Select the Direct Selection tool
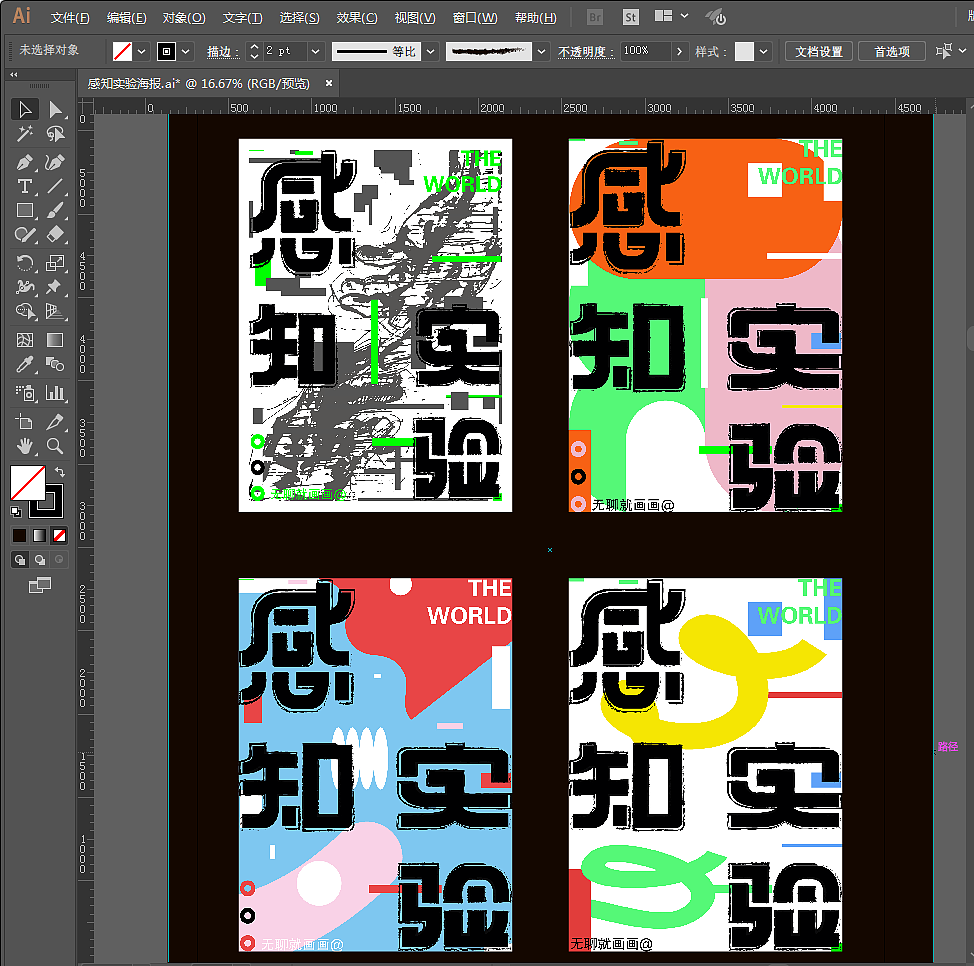 click(x=55, y=109)
